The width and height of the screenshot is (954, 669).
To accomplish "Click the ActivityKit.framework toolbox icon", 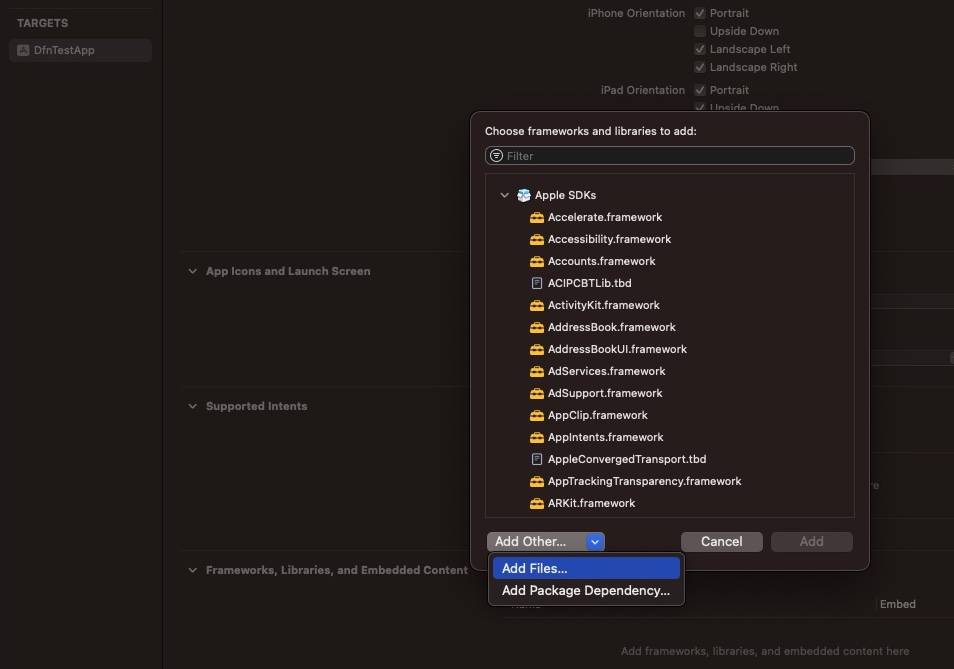I will click(x=537, y=305).
